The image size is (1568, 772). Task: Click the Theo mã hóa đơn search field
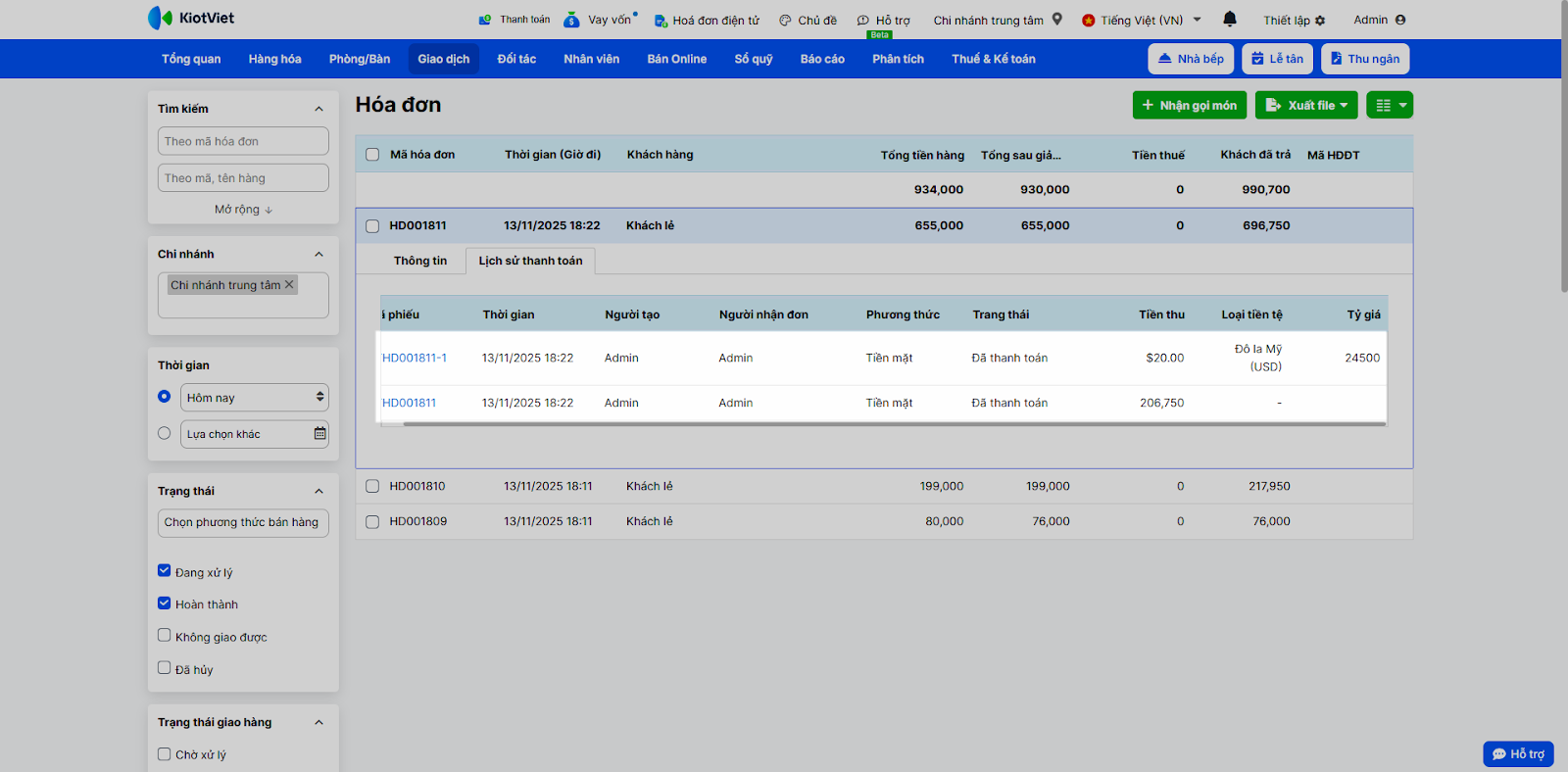click(243, 141)
